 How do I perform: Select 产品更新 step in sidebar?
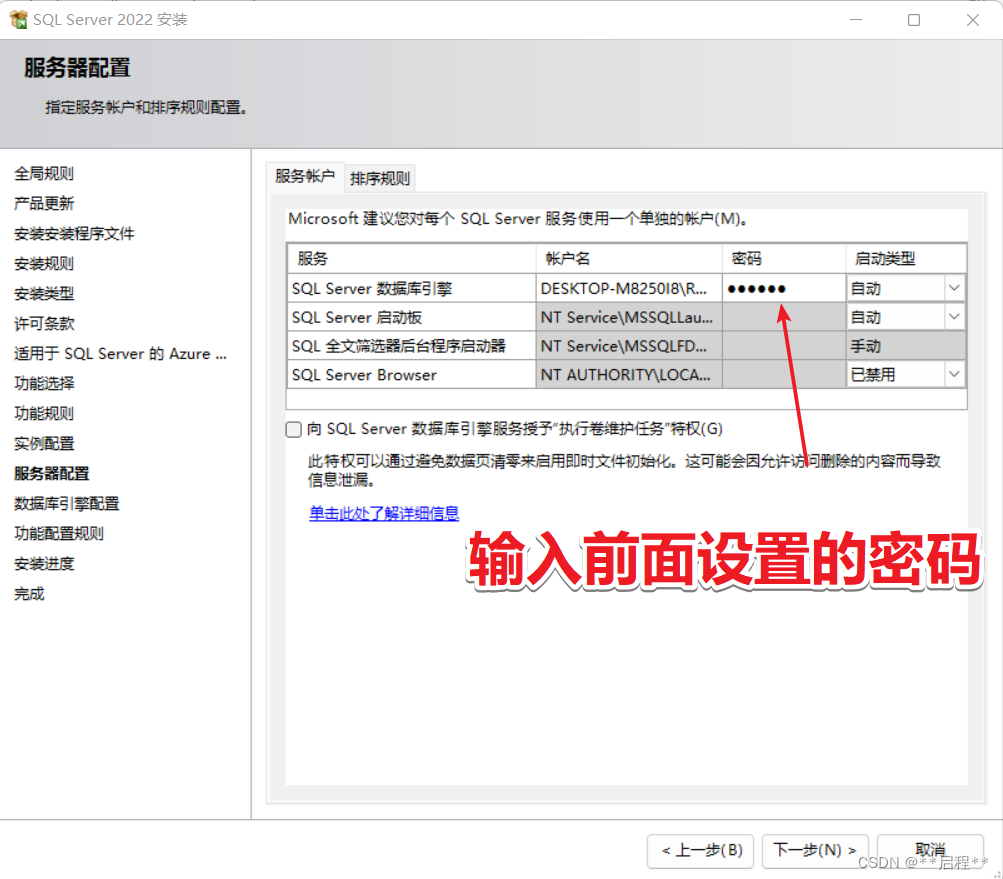[44, 203]
